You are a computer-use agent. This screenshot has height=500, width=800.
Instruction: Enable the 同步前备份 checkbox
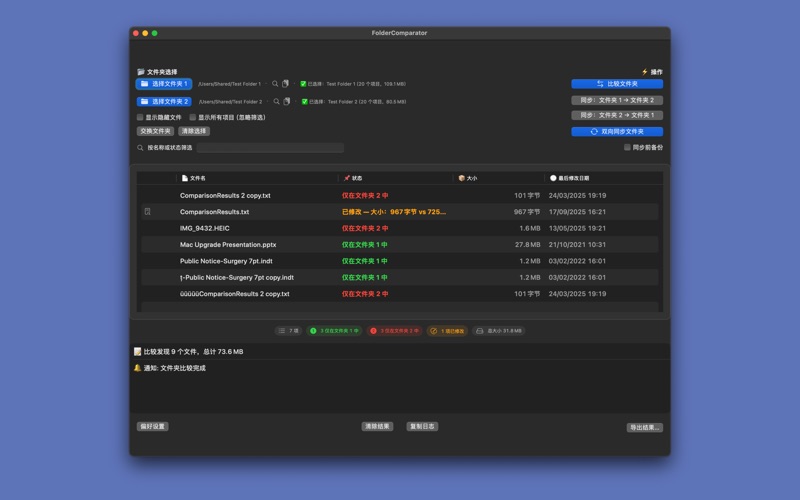[627, 147]
